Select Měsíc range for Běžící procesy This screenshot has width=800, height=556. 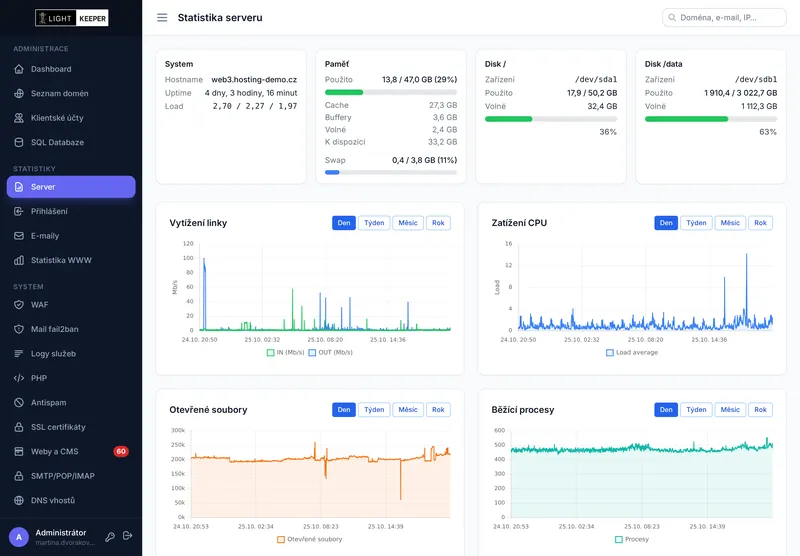[730, 410]
